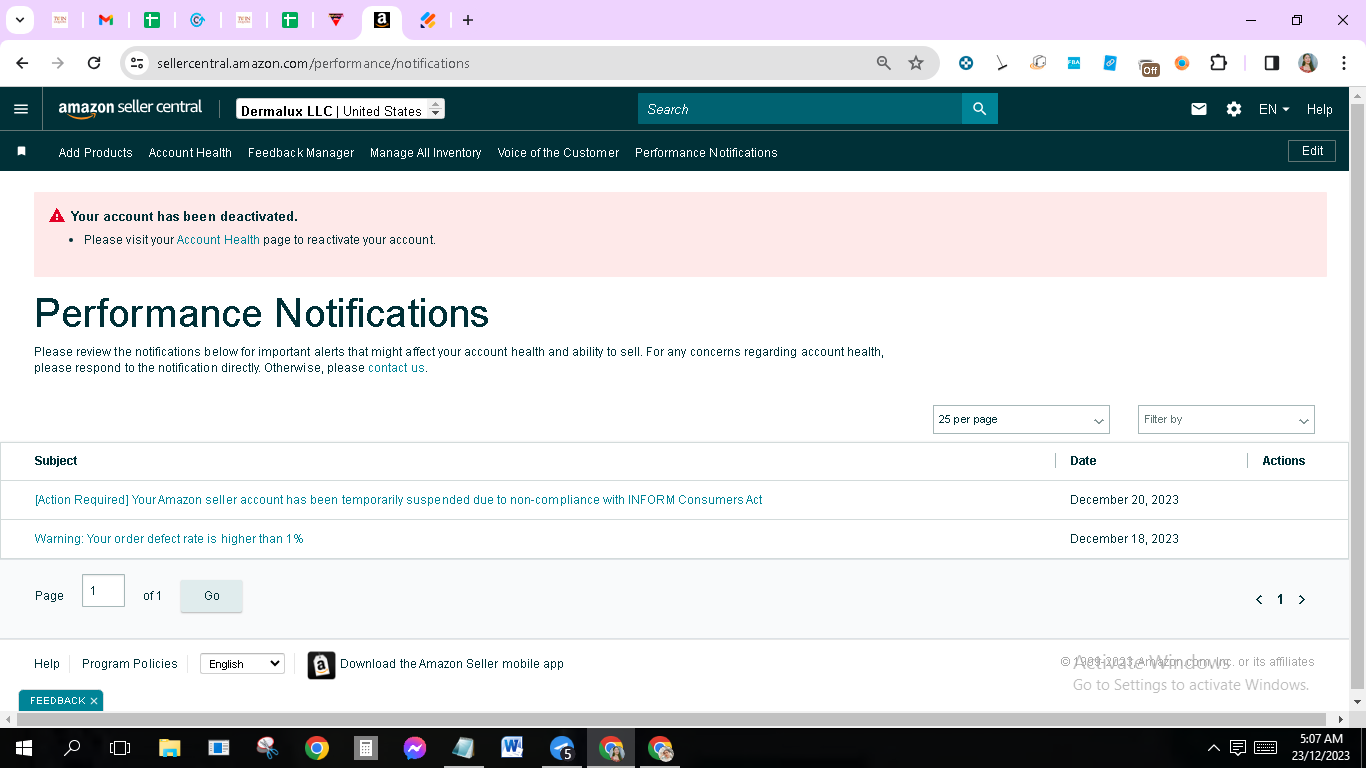
Task: View site information icon in the address bar
Action: point(138,63)
